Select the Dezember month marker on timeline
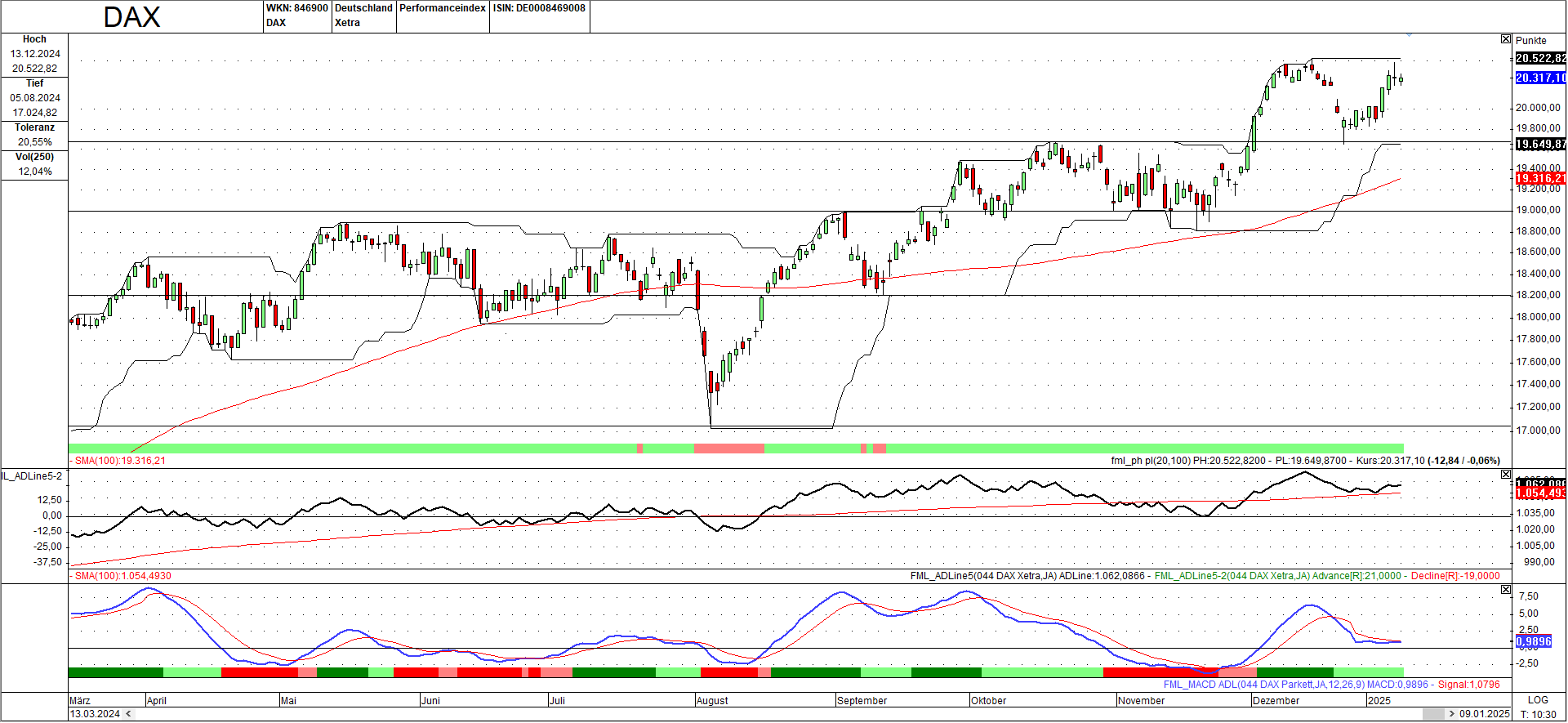 pos(1276,701)
